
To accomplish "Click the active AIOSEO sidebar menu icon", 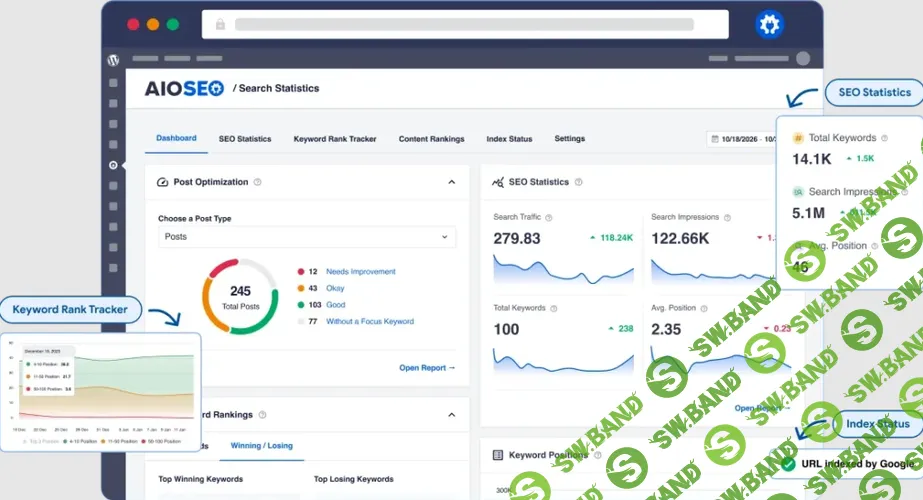I will 113,165.
